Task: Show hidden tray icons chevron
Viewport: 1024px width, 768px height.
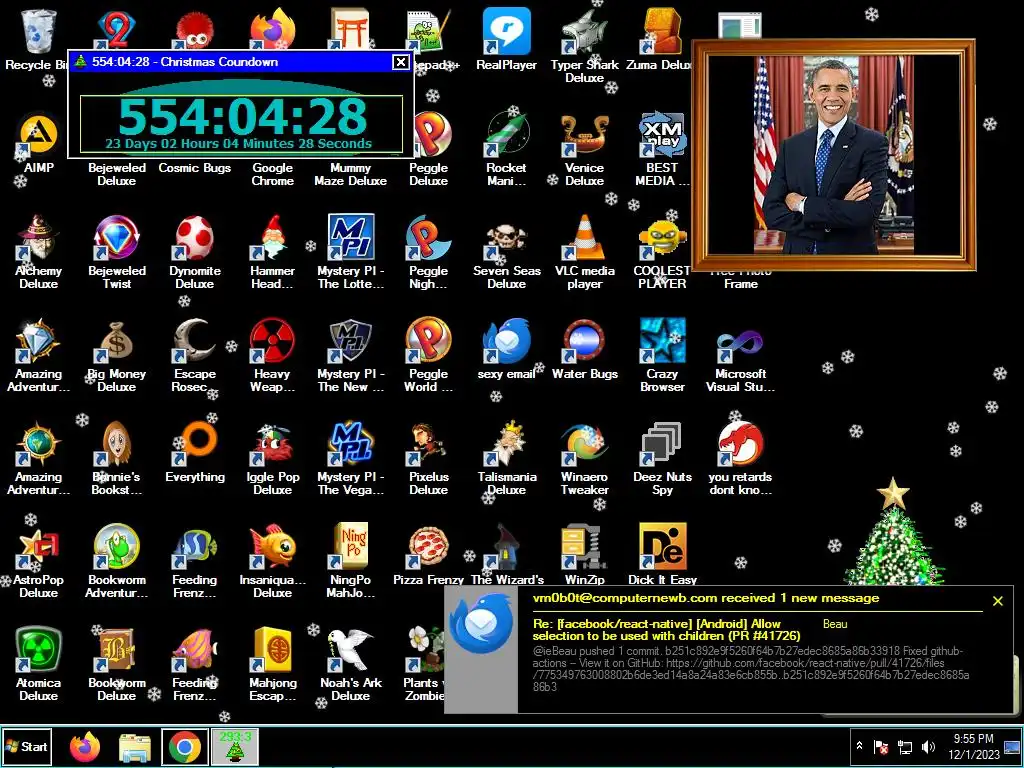Action: coord(859,746)
